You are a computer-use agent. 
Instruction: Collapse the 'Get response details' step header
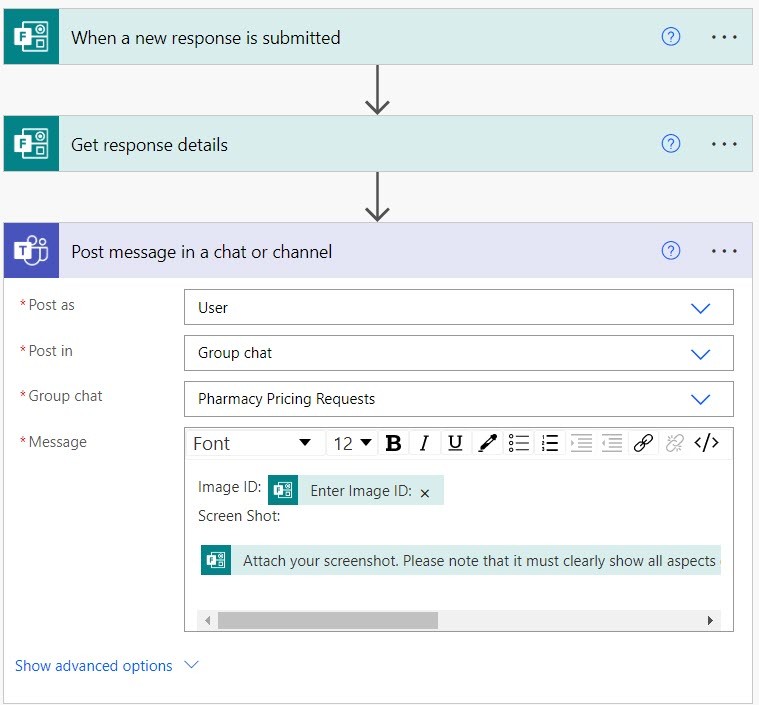pyautogui.click(x=378, y=144)
